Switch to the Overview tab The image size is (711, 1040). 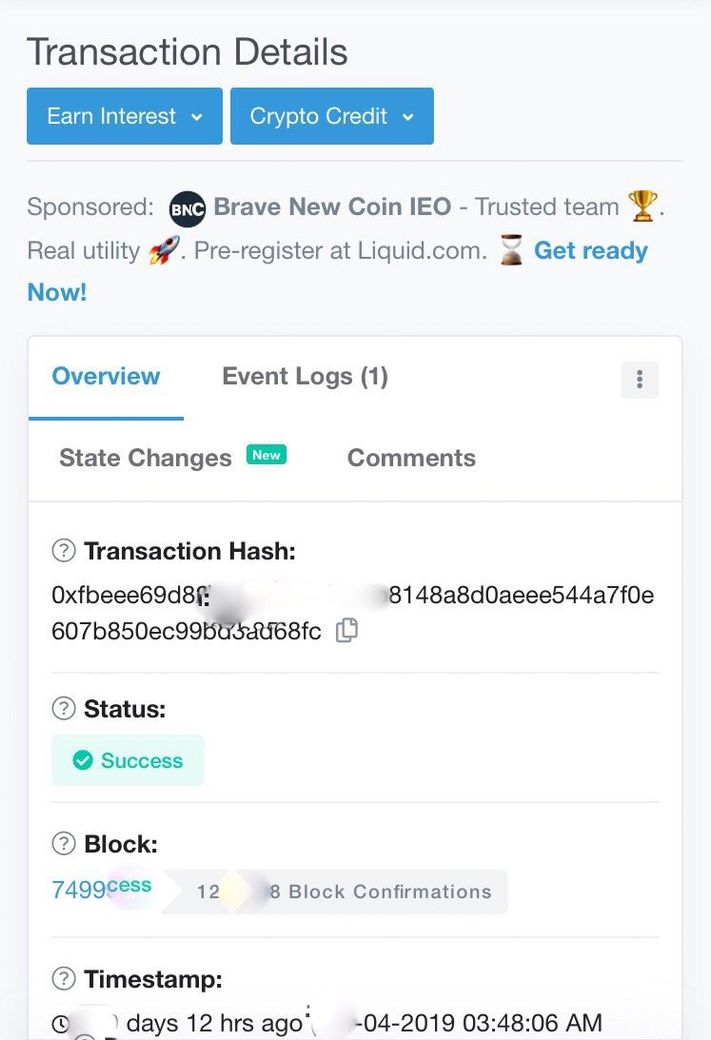pyautogui.click(x=106, y=377)
